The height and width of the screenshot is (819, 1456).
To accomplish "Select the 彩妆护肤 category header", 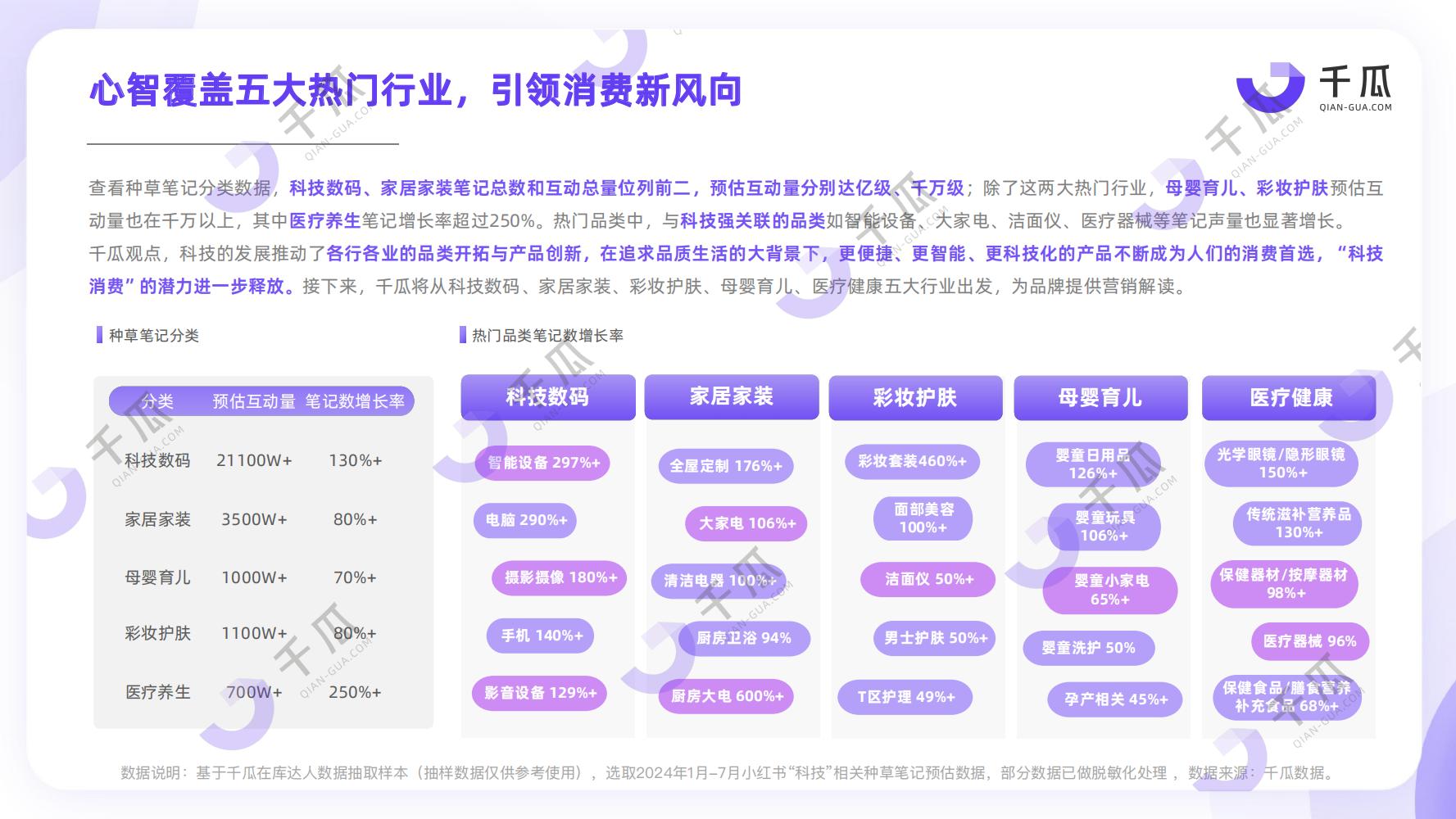I will click(x=915, y=398).
